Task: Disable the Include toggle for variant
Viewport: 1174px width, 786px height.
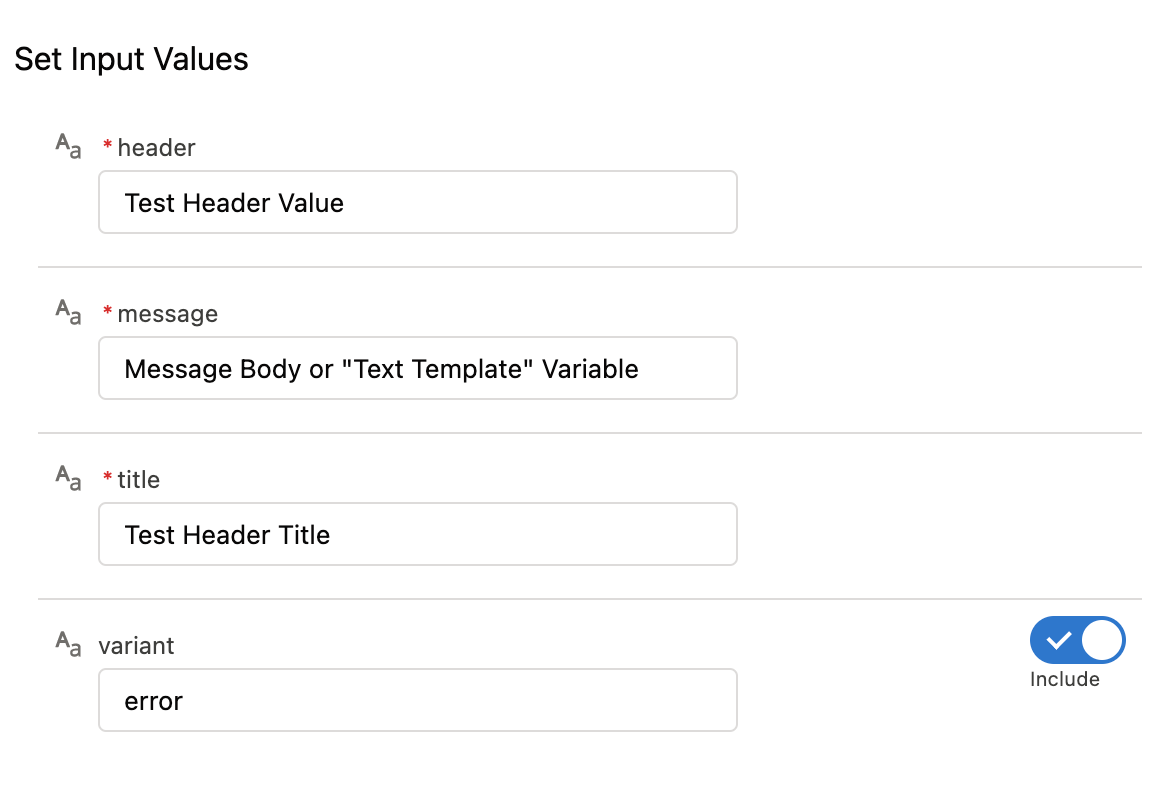Action: (x=1077, y=640)
